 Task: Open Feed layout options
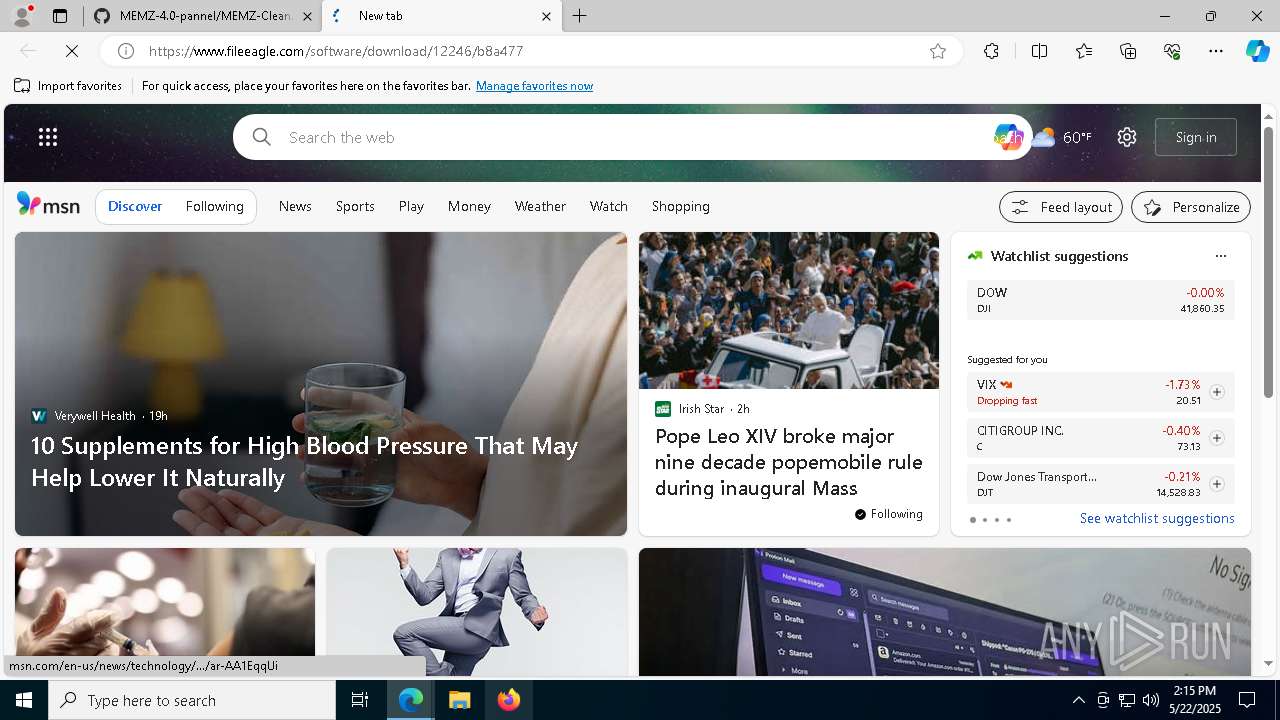click(1061, 207)
